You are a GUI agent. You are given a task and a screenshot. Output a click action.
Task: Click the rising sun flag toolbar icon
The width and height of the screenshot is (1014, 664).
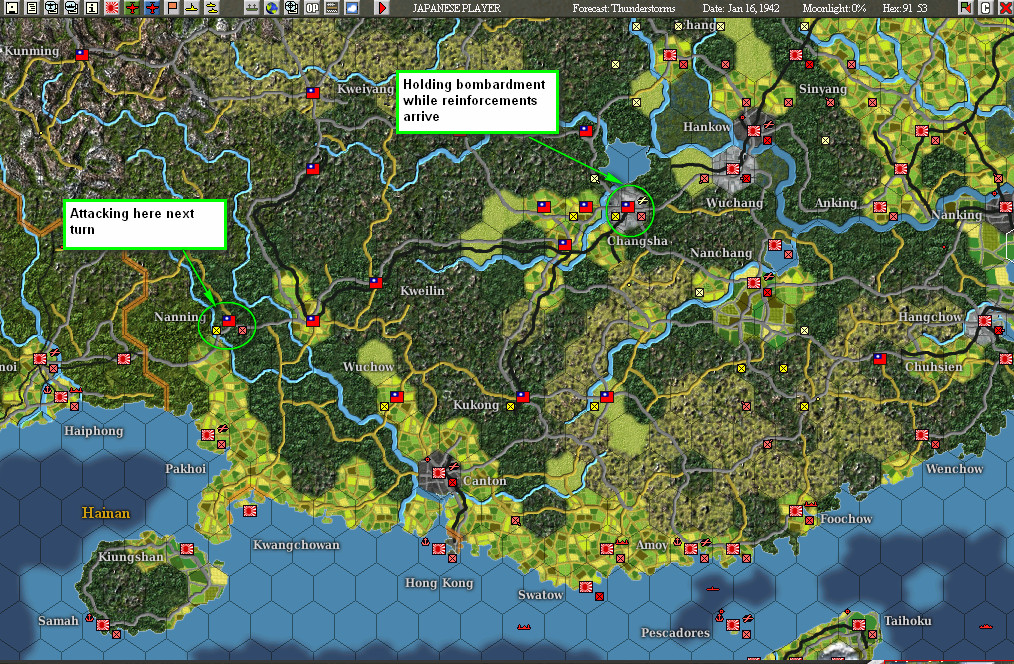112,8
